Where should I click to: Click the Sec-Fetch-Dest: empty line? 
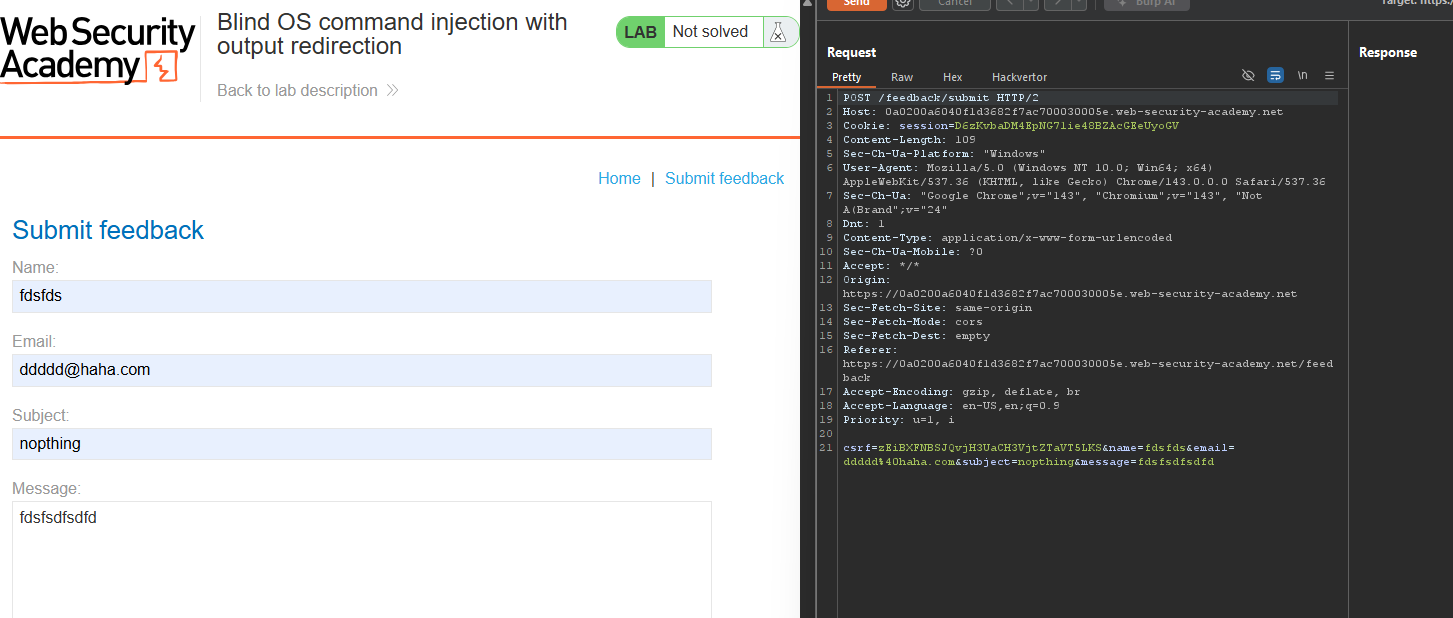click(x=916, y=336)
